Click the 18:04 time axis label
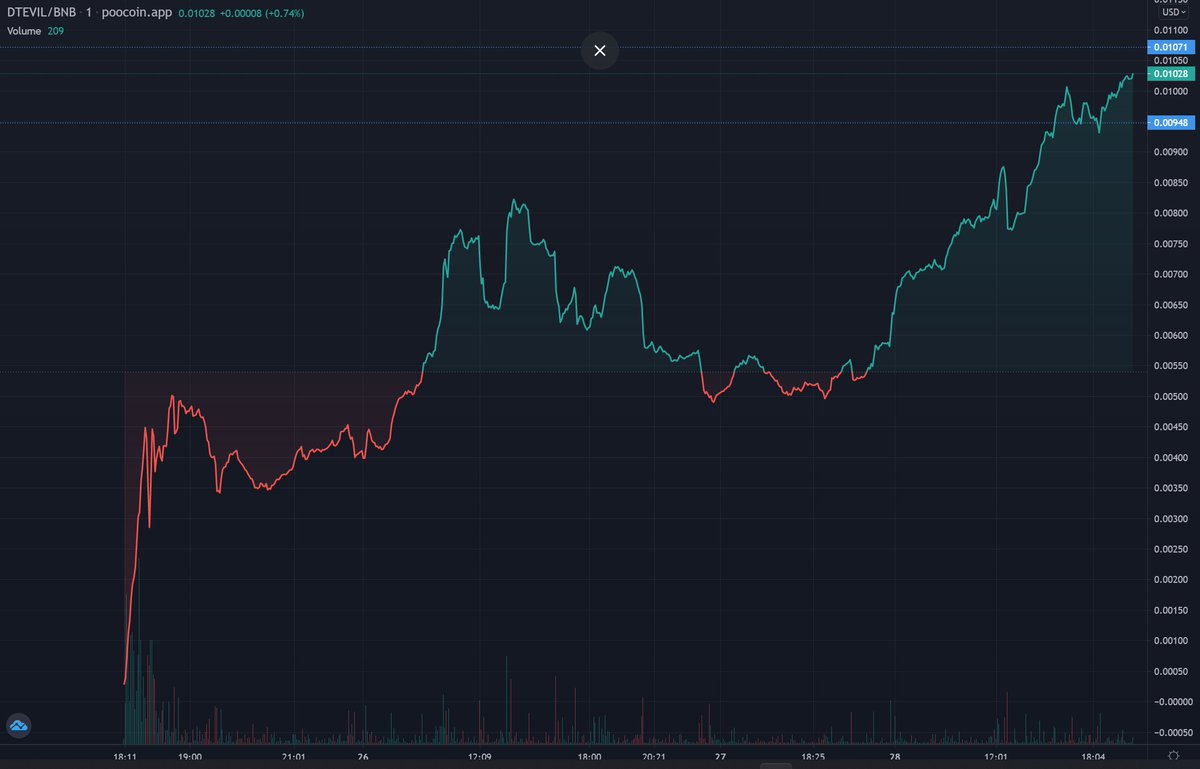1200x769 pixels. [1092, 757]
